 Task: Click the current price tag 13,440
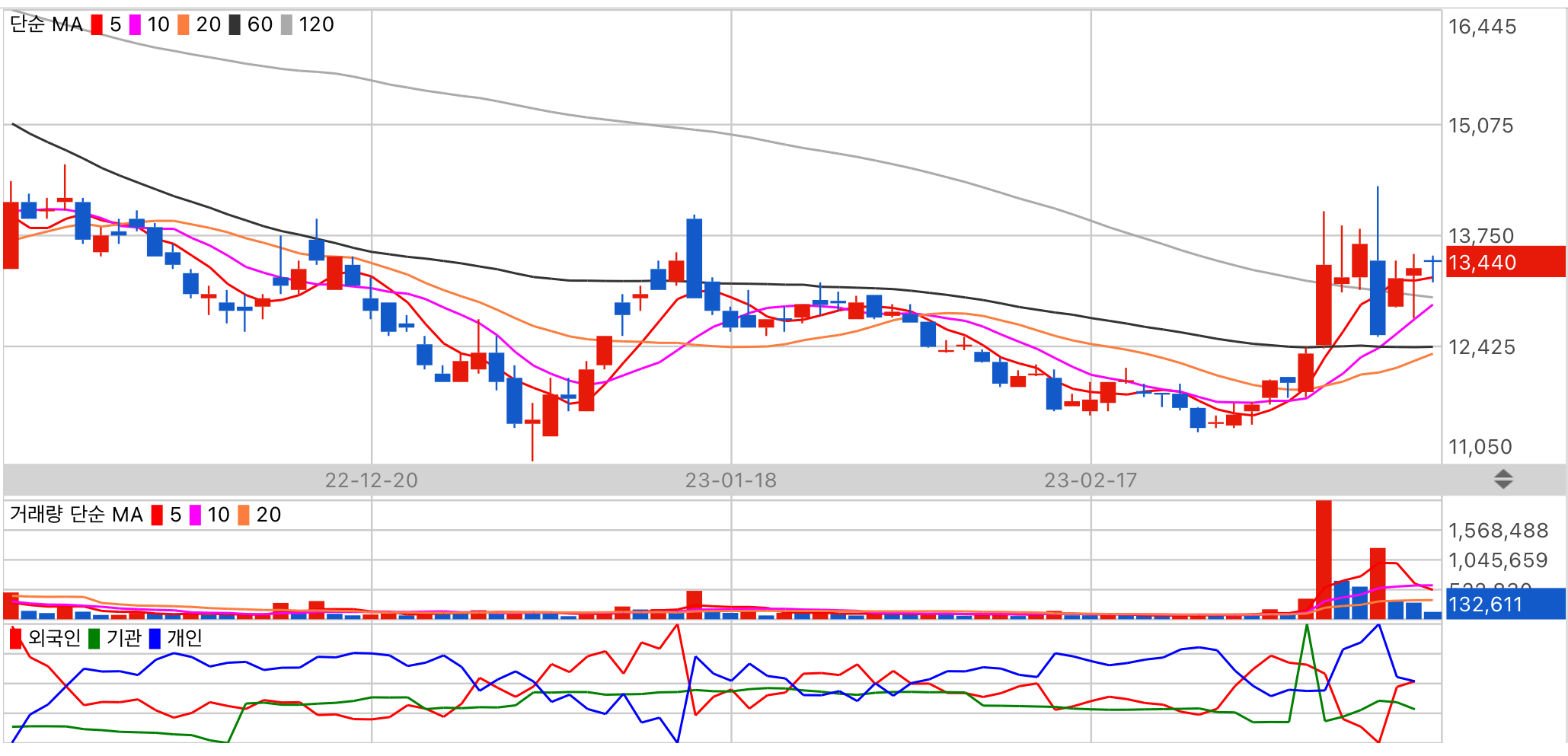pos(1506,262)
